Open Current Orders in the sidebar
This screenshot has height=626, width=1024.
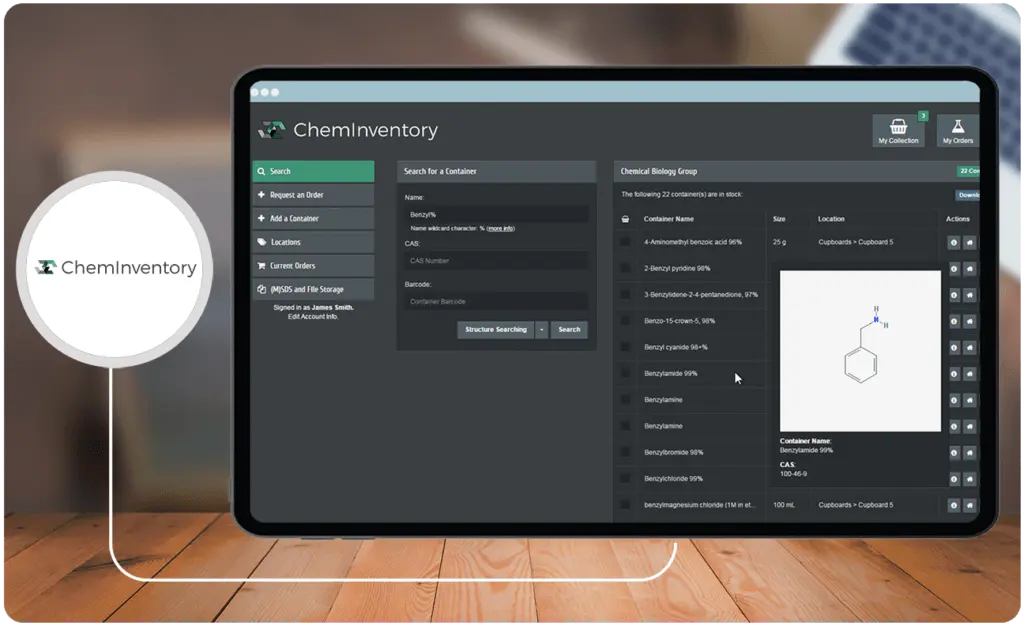click(313, 266)
